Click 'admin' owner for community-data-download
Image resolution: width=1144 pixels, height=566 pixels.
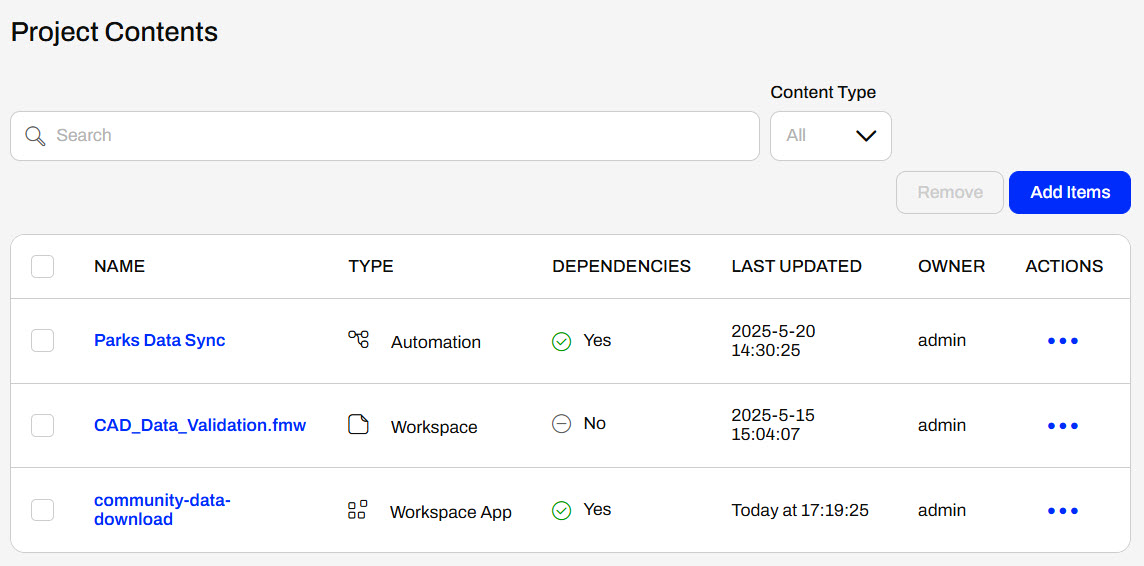[942, 510]
